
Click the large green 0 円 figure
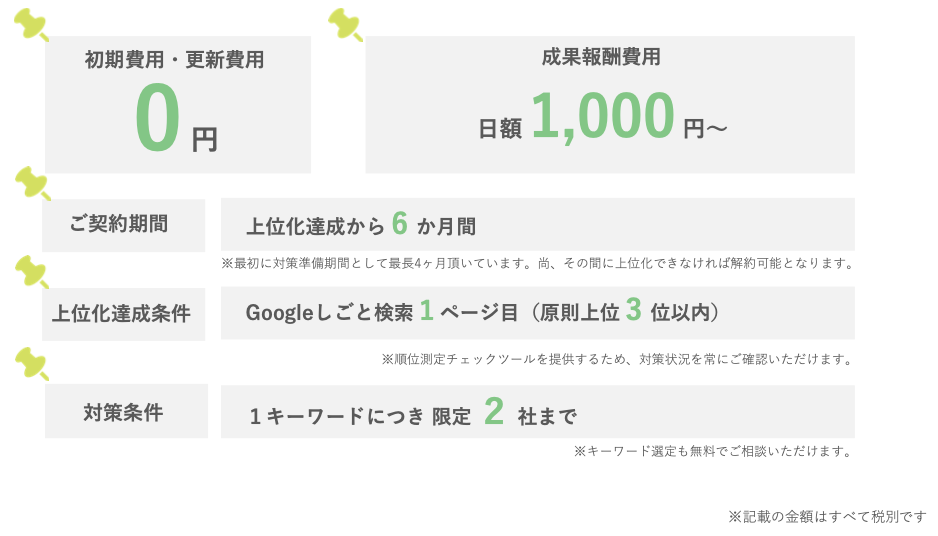tap(175, 118)
